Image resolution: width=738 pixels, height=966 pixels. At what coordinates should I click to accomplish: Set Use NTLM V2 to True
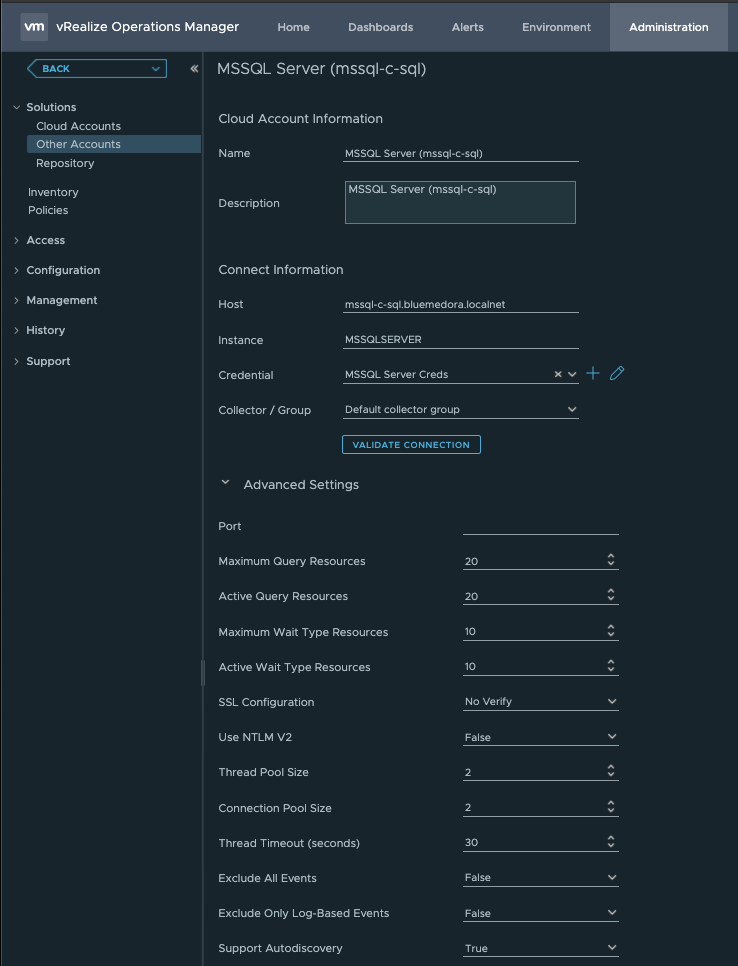[x=540, y=737]
